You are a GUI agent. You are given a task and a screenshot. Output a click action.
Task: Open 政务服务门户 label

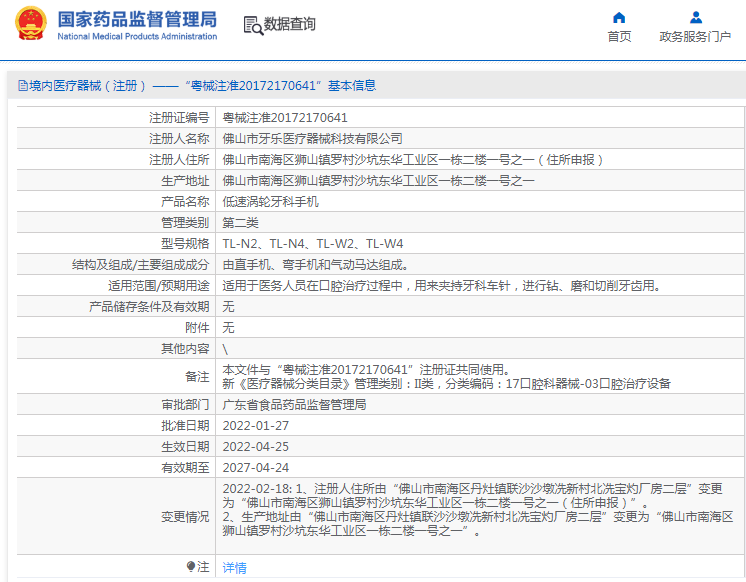click(x=695, y=37)
